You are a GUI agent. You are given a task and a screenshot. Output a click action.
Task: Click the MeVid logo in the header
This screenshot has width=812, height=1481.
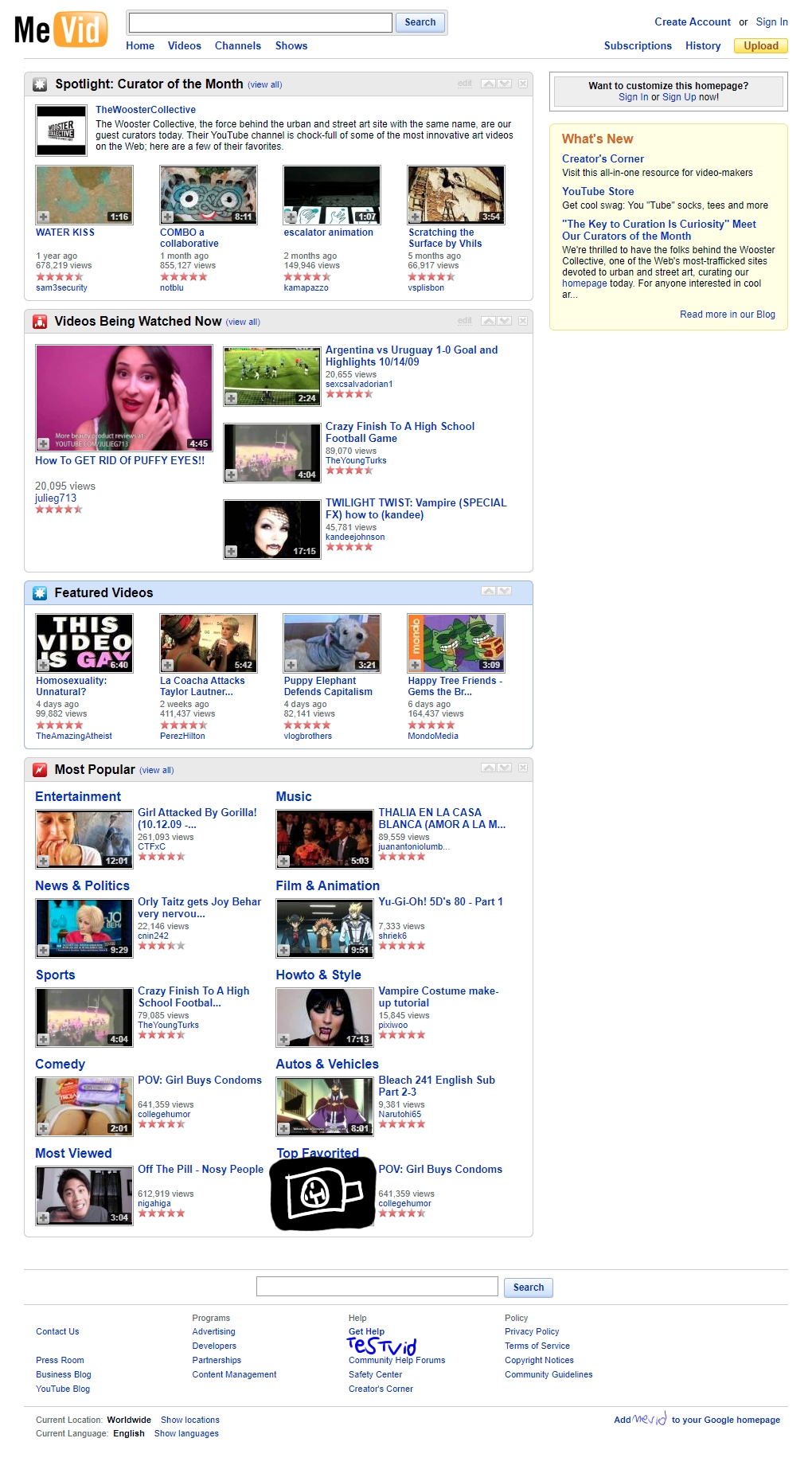(x=61, y=30)
